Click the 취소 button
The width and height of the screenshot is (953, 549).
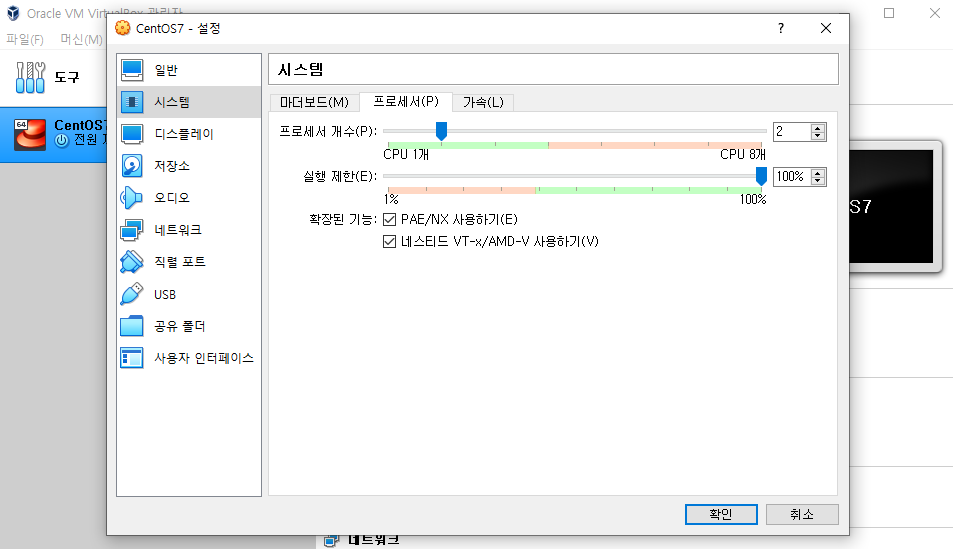[802, 514]
